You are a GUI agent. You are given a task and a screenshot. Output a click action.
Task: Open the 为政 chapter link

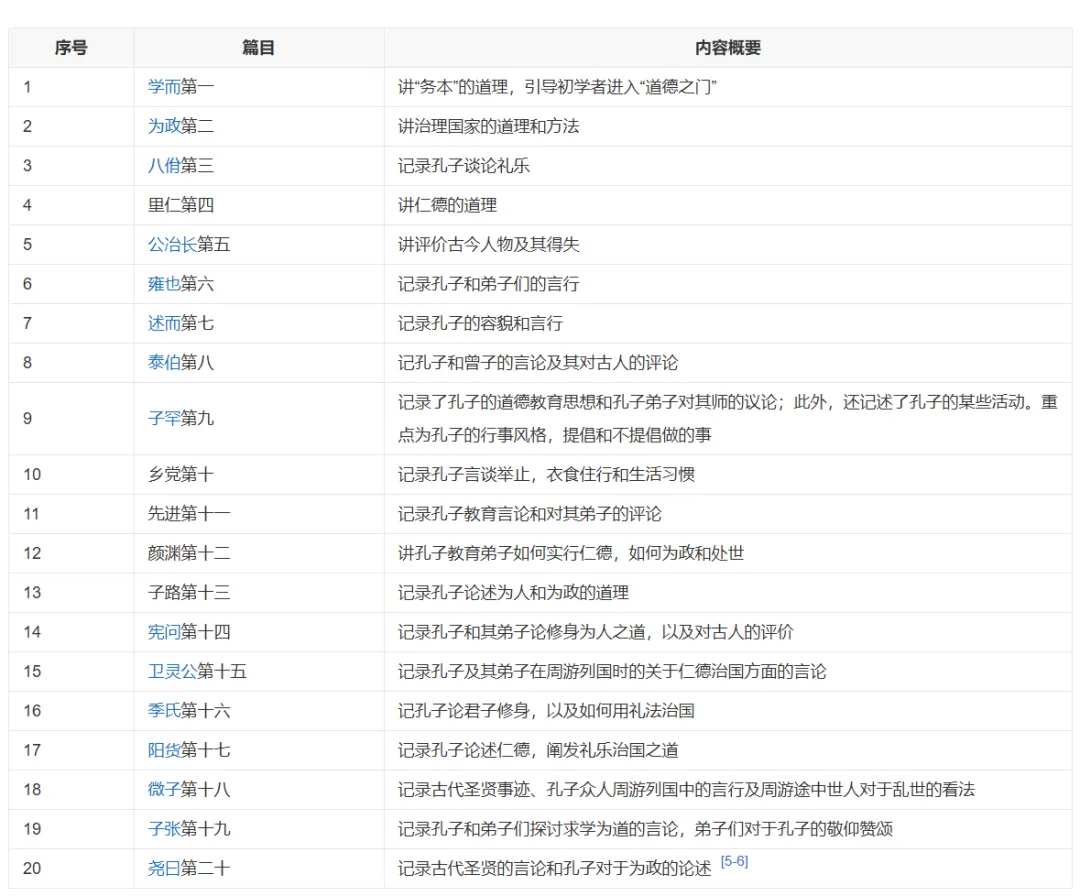click(x=164, y=126)
